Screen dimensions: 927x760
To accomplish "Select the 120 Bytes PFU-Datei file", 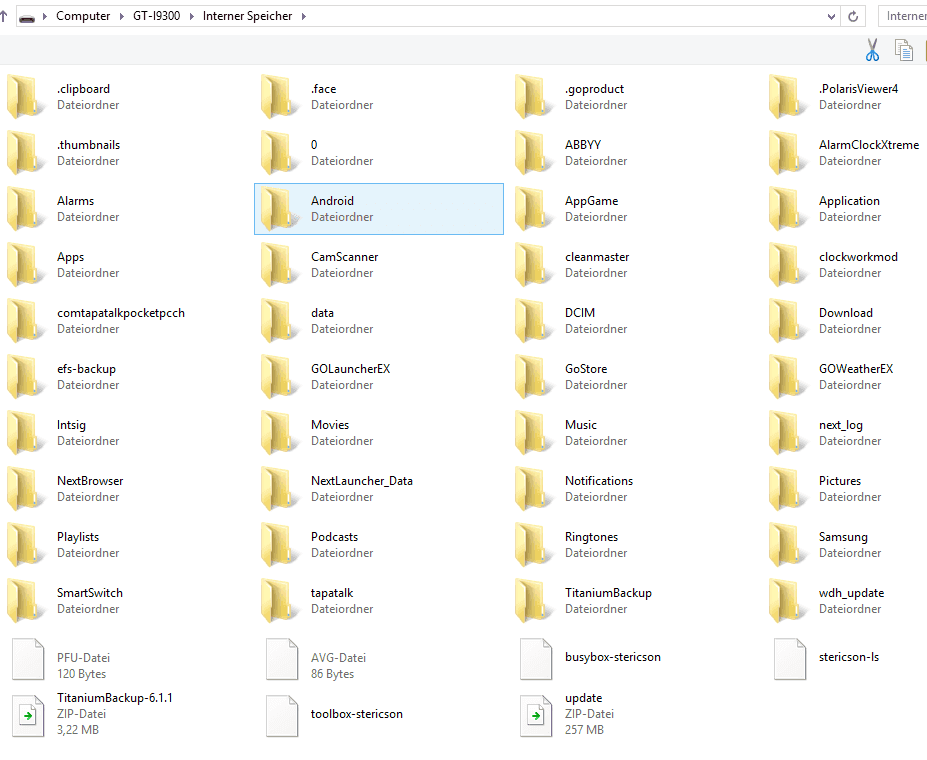I will click(28, 659).
